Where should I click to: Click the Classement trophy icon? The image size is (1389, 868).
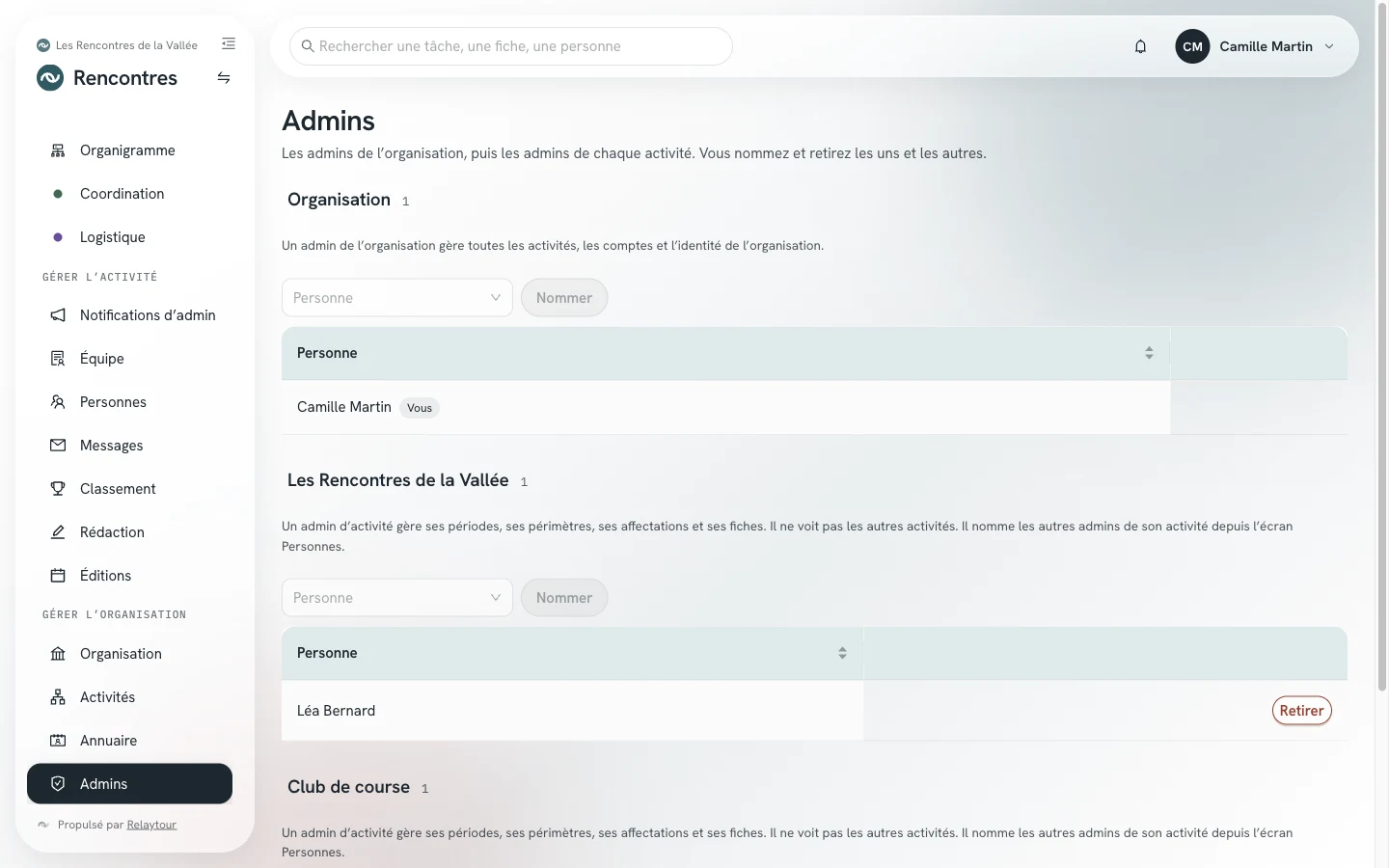[x=58, y=489]
